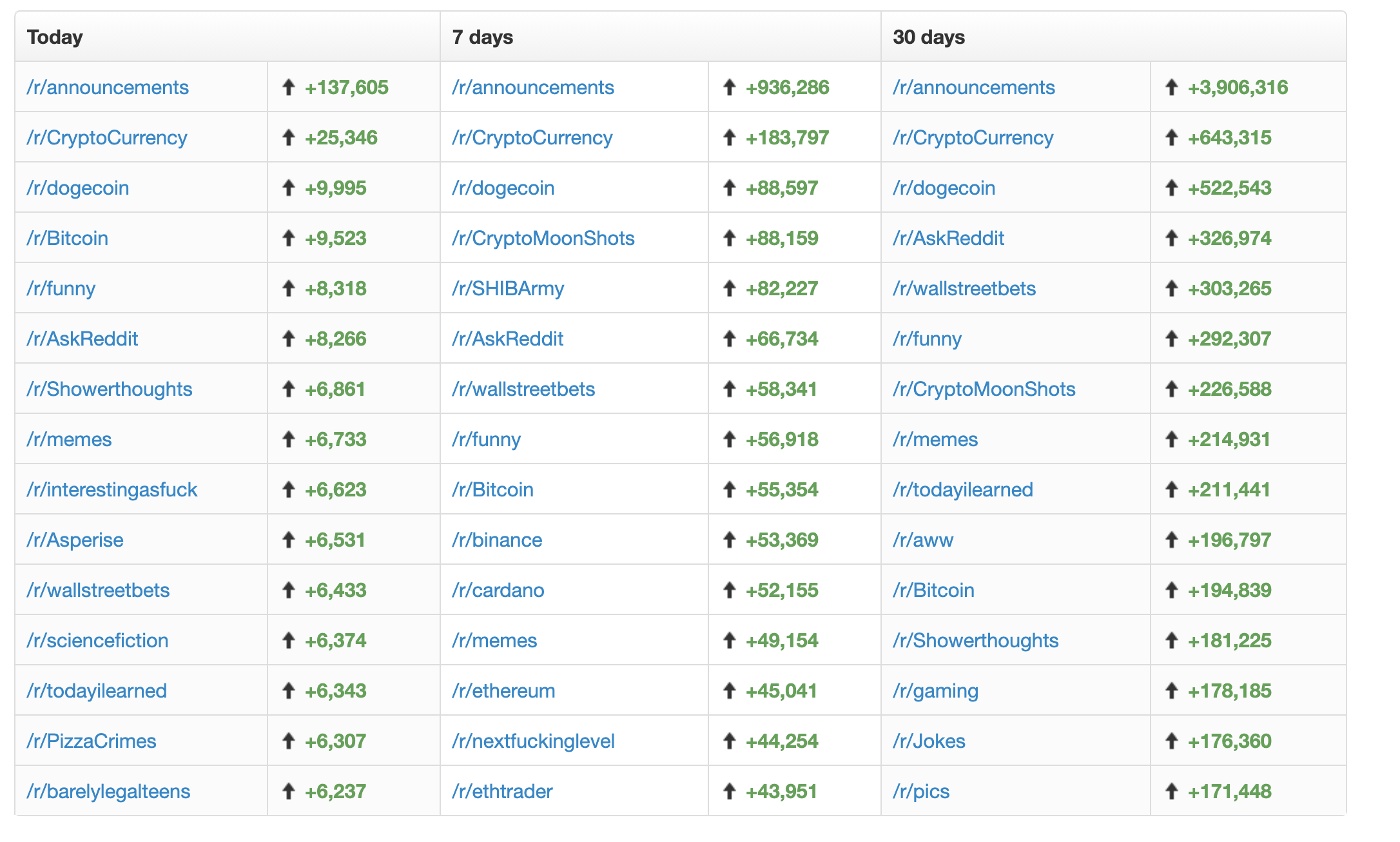Open /r/Bitcoin in the 7 days column

[493, 489]
